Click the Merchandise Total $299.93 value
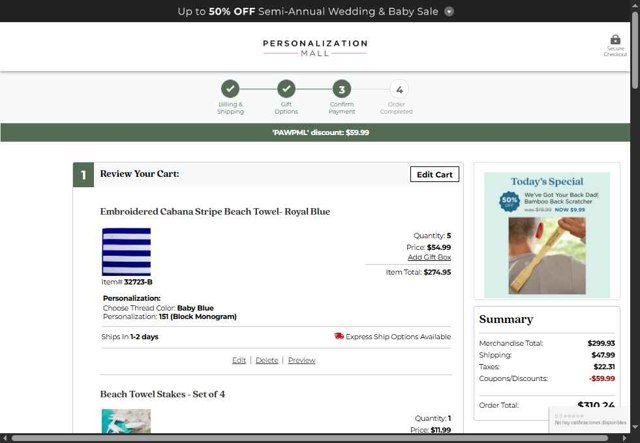The height and width of the screenshot is (443, 640). [x=601, y=343]
